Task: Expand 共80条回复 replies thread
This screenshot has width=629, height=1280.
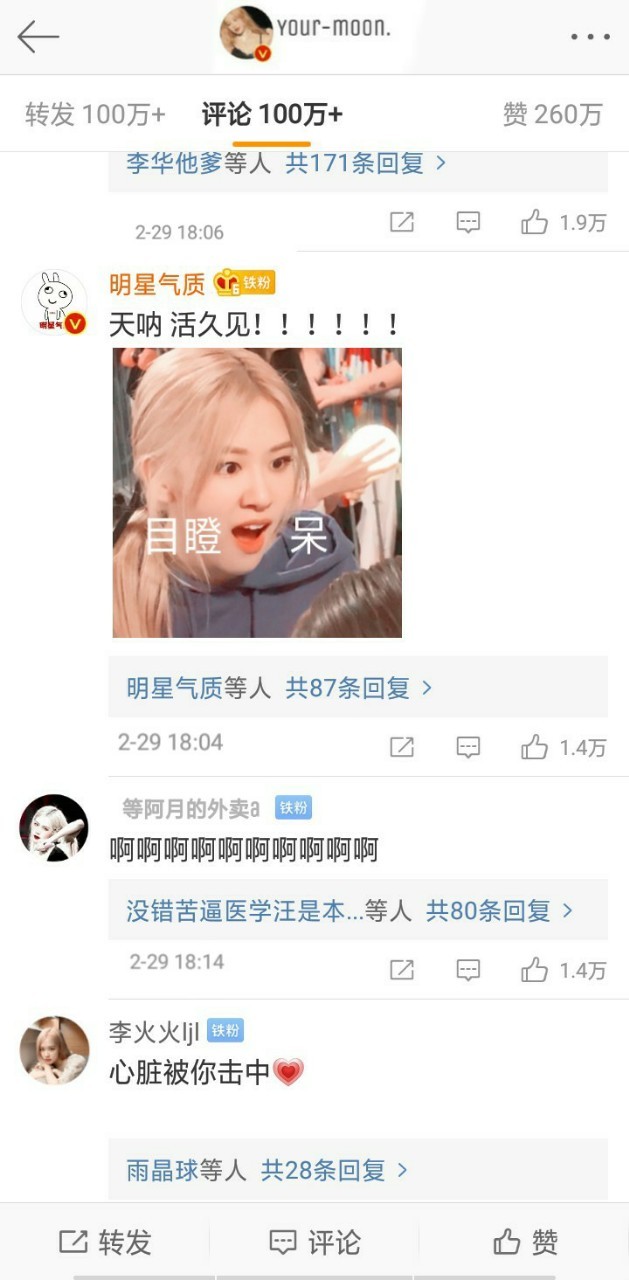Action: click(499, 910)
